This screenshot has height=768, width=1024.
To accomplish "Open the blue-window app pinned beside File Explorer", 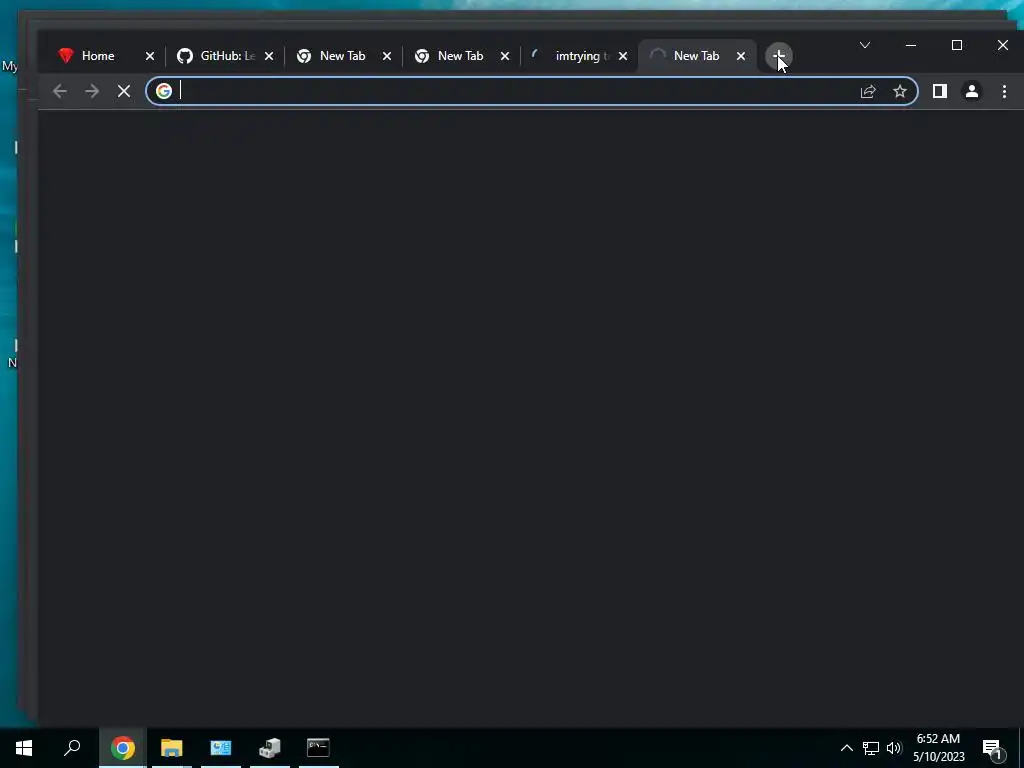I will pos(221,748).
